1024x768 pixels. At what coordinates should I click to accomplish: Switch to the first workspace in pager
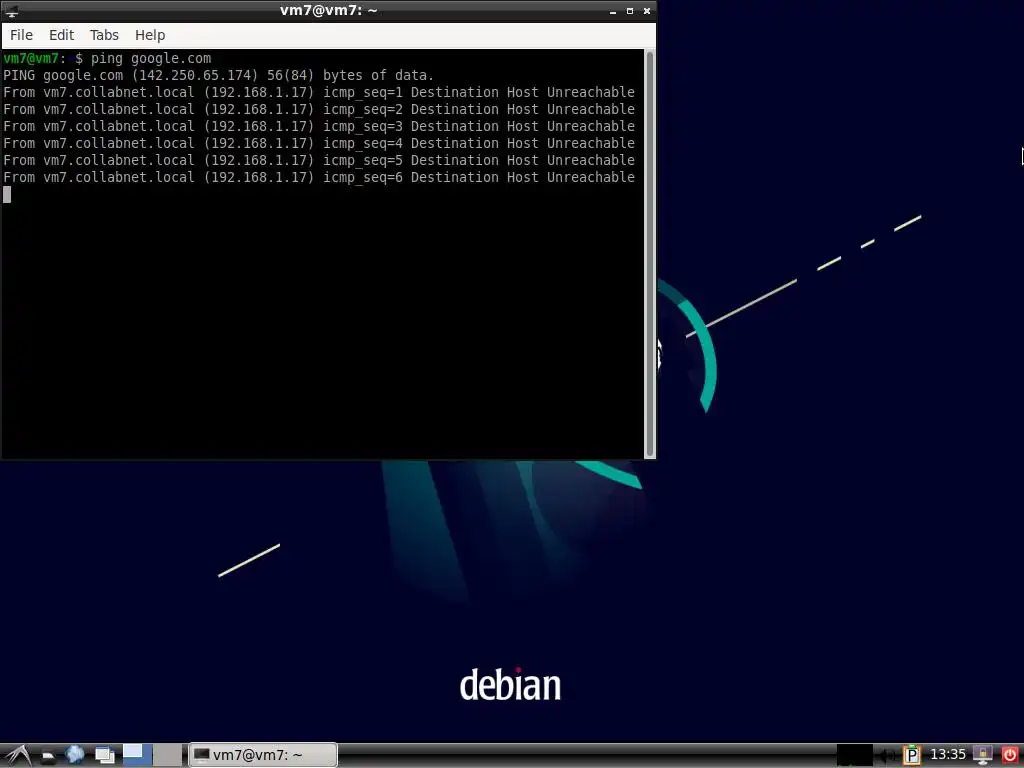coord(137,756)
